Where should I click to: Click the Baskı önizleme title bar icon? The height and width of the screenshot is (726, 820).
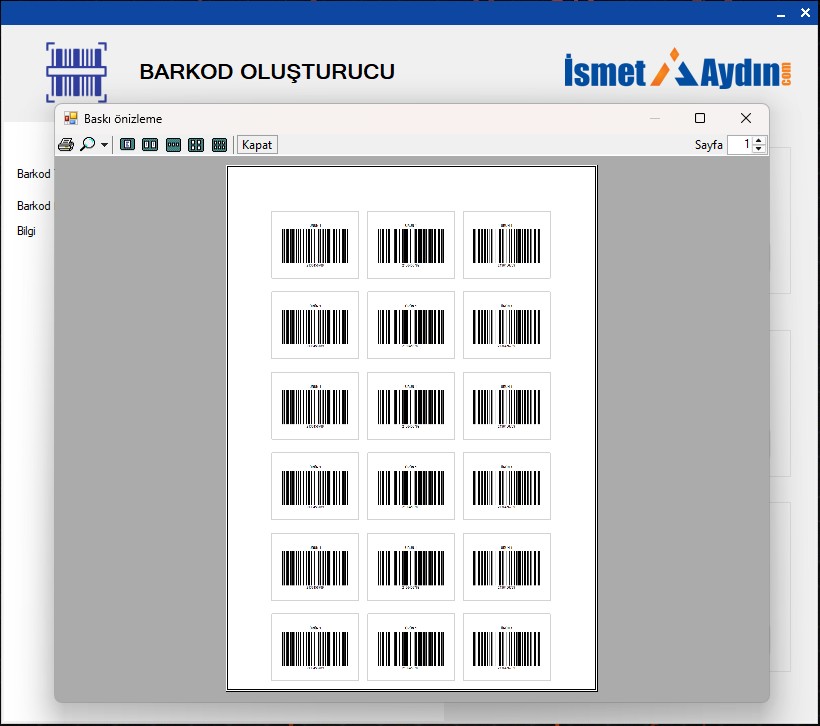(71, 118)
